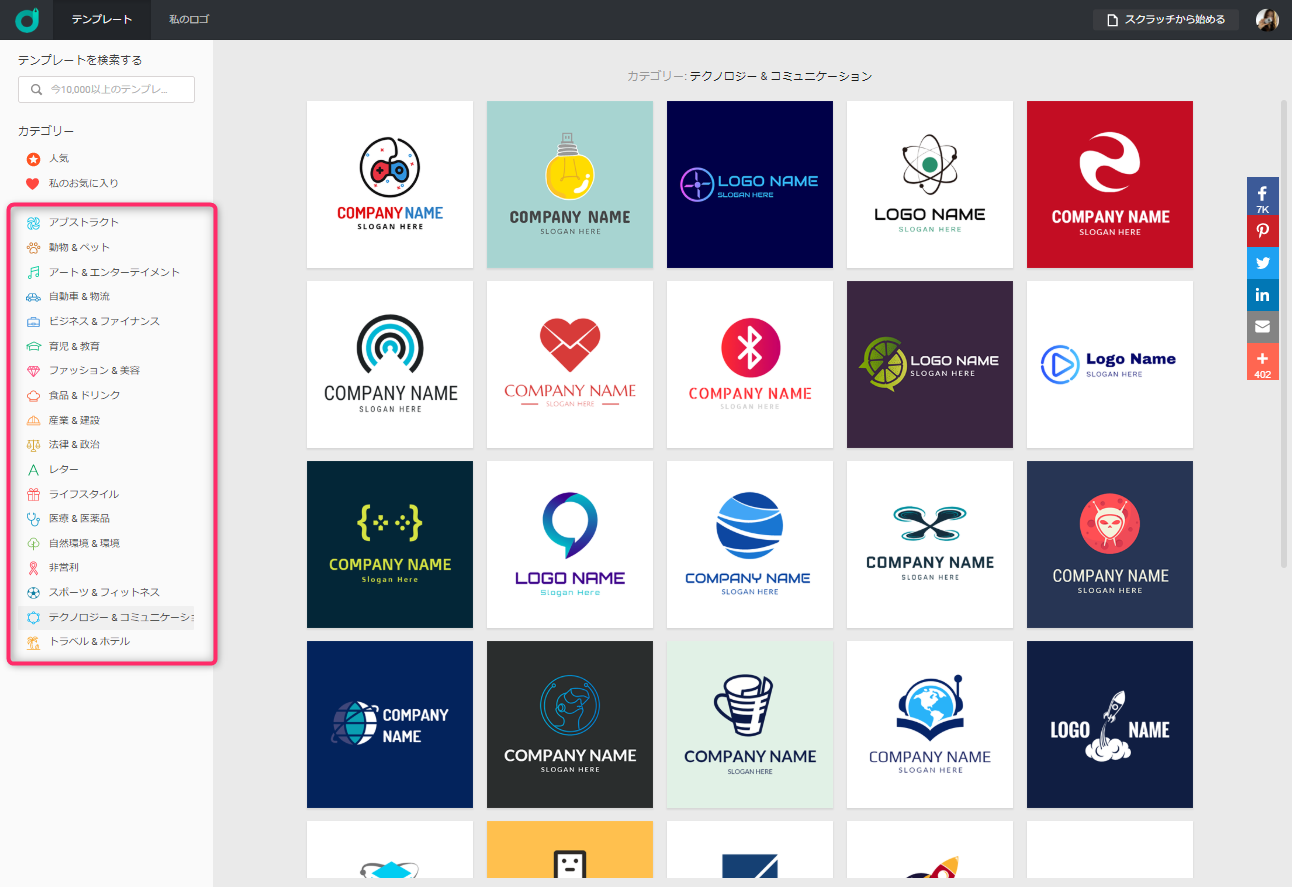Choose the heart envelope logo template
The height and width of the screenshot is (887, 1292).
(x=570, y=364)
